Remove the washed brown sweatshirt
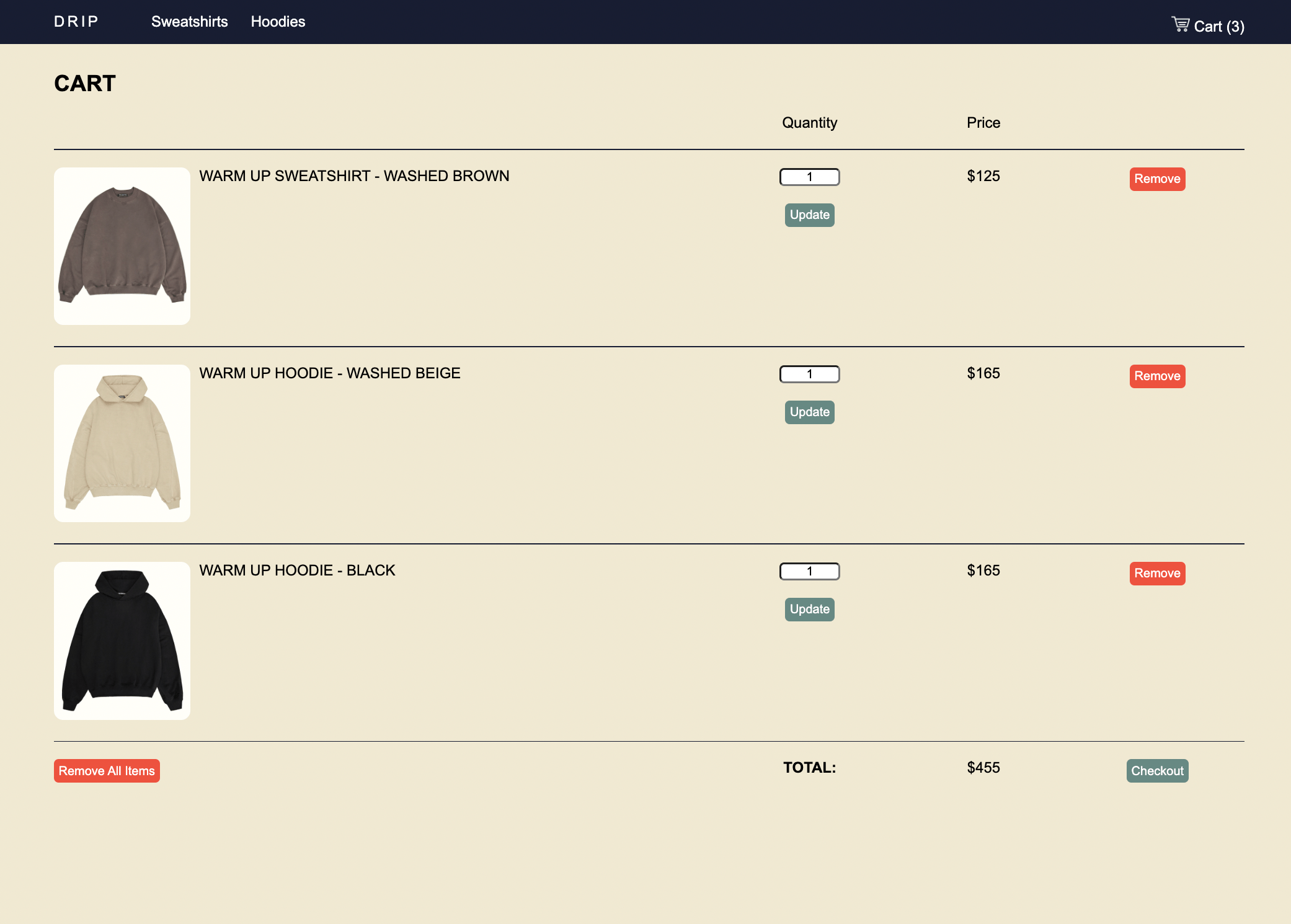 point(1156,179)
